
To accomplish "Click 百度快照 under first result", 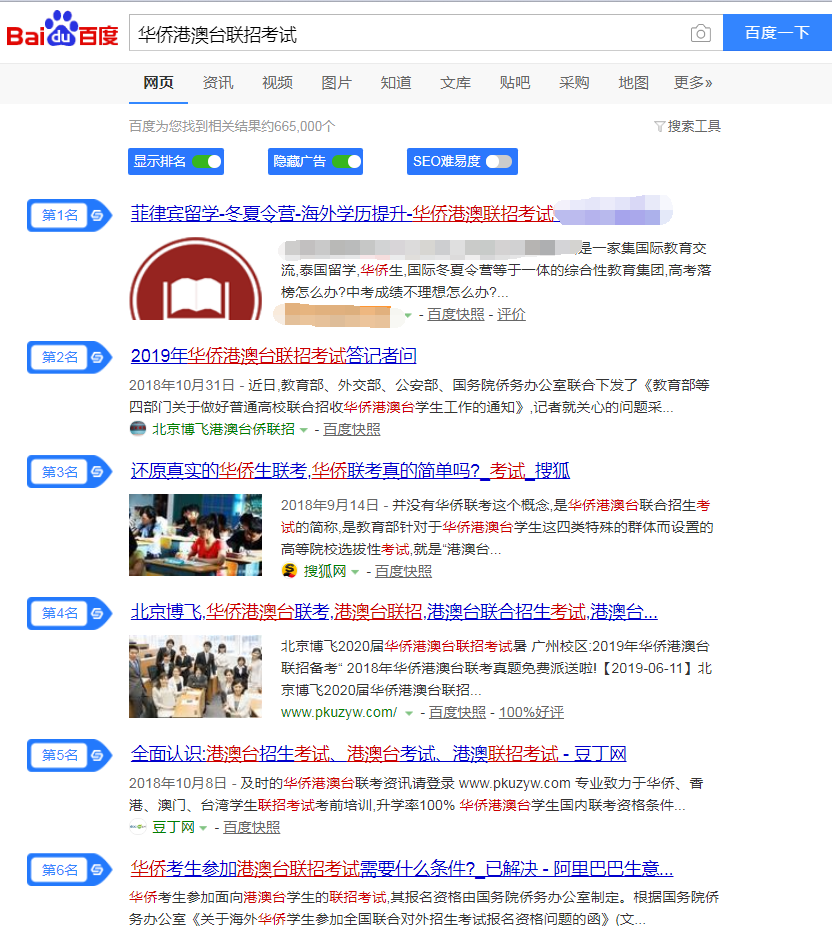I will tap(455, 315).
